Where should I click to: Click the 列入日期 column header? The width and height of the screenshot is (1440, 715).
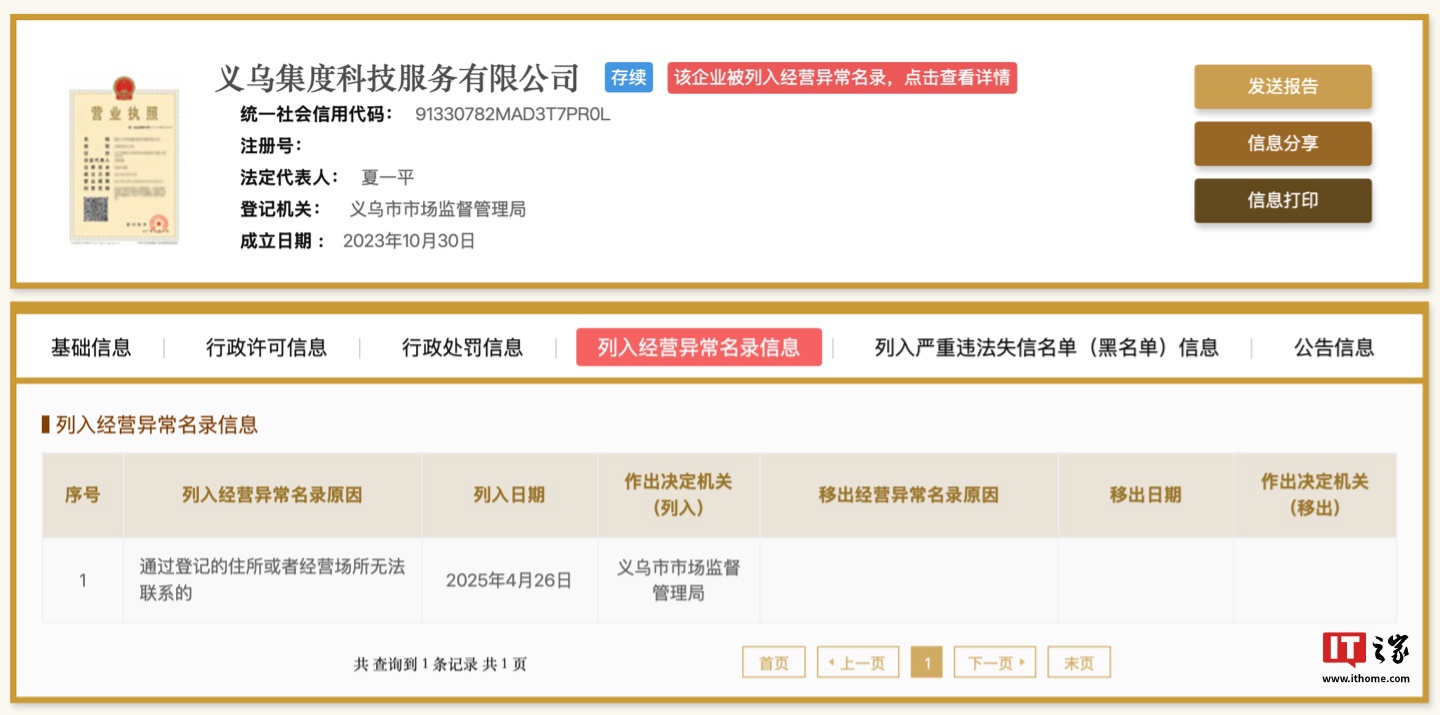[509, 495]
